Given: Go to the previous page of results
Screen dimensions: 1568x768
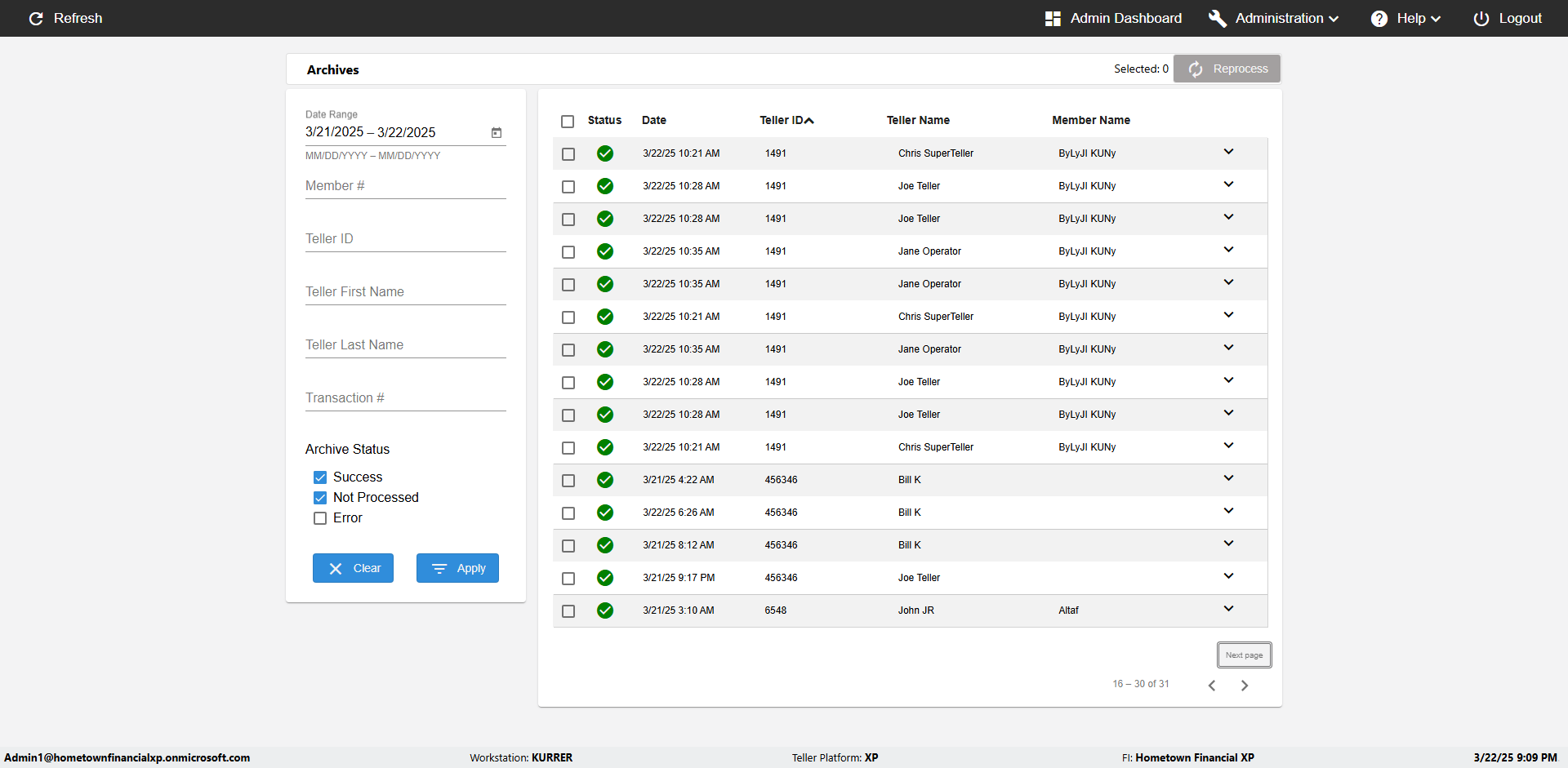Looking at the screenshot, I should click(x=1212, y=686).
